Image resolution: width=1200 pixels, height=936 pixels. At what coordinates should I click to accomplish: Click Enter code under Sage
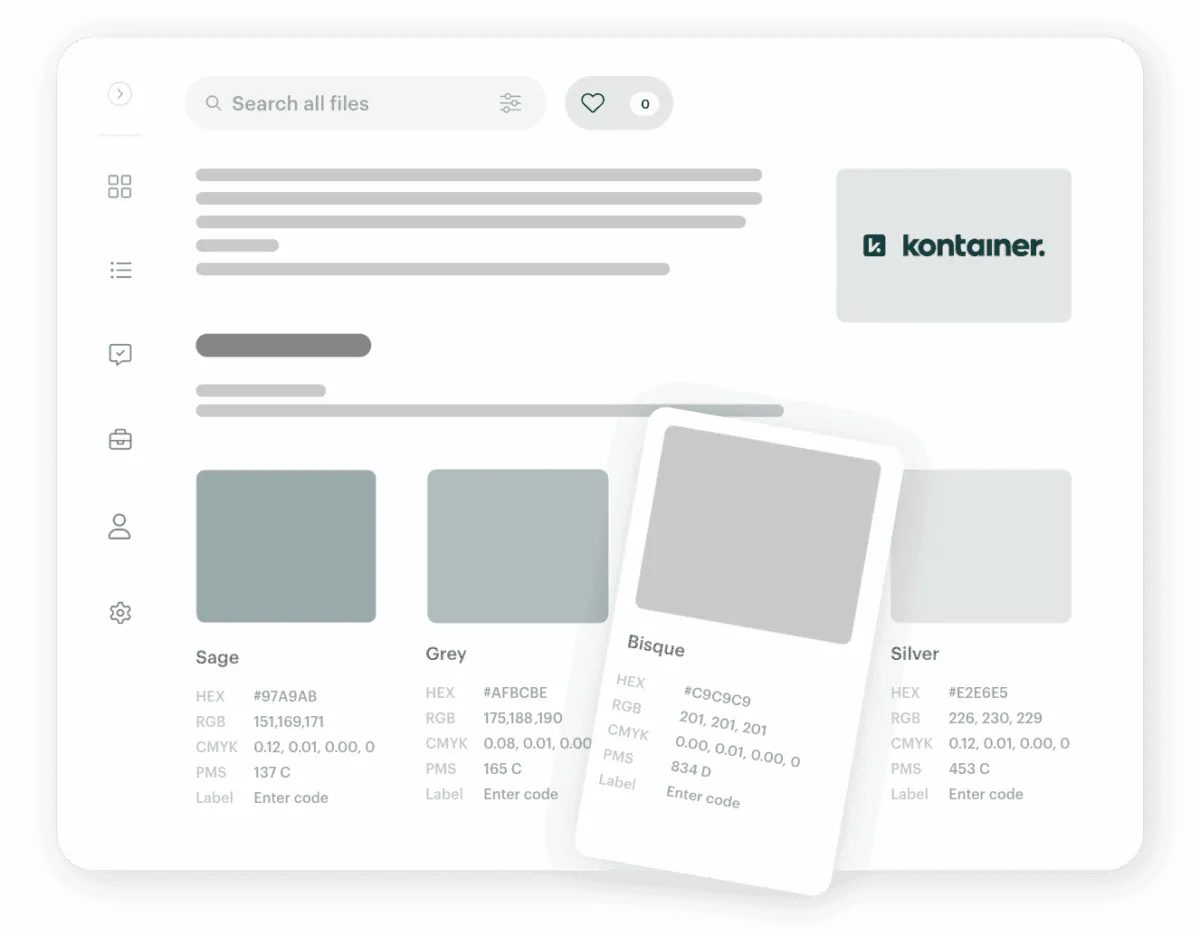tap(291, 797)
